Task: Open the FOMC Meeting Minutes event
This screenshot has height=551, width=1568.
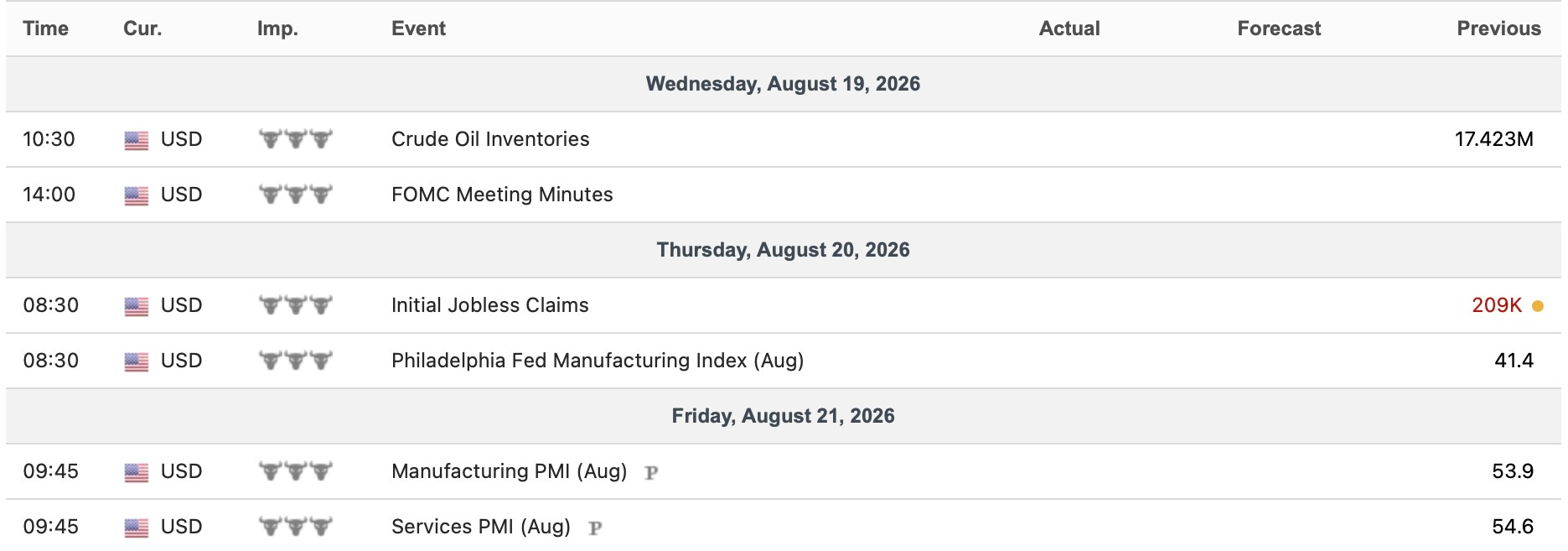Action: pos(502,195)
